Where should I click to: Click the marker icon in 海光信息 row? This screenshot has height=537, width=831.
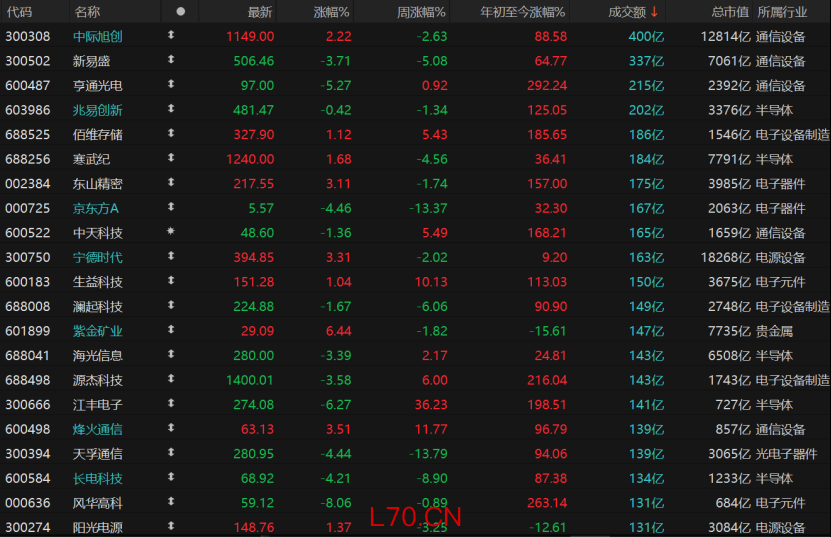point(171,354)
